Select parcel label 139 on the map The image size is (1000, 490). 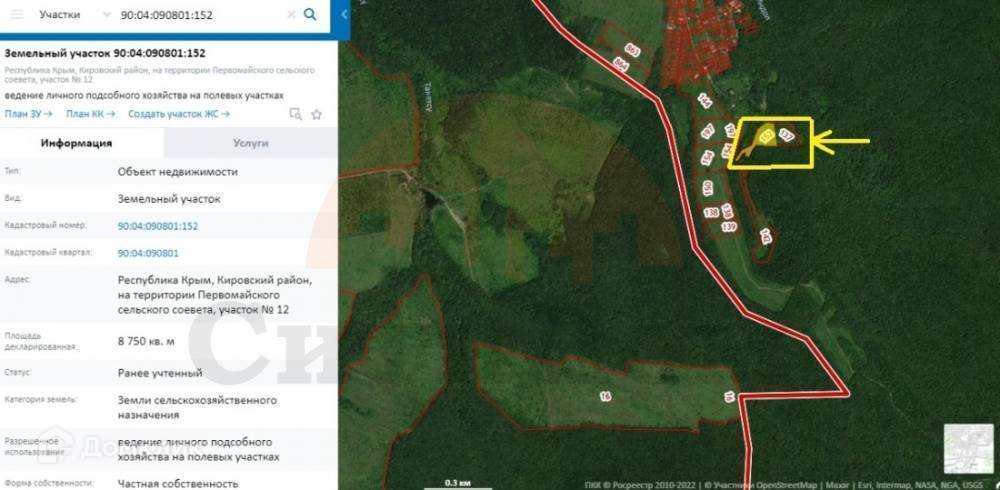[x=728, y=226]
